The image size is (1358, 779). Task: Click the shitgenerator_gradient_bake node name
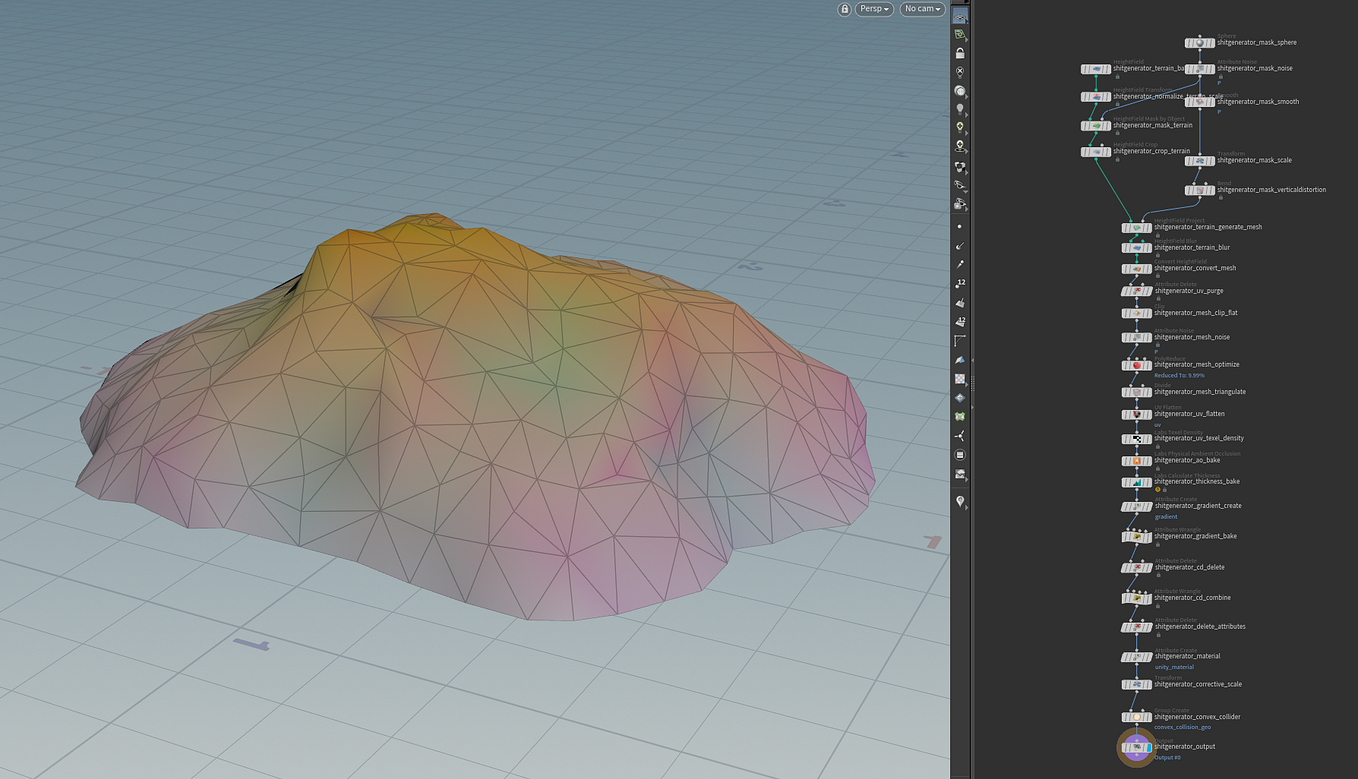coord(1195,536)
